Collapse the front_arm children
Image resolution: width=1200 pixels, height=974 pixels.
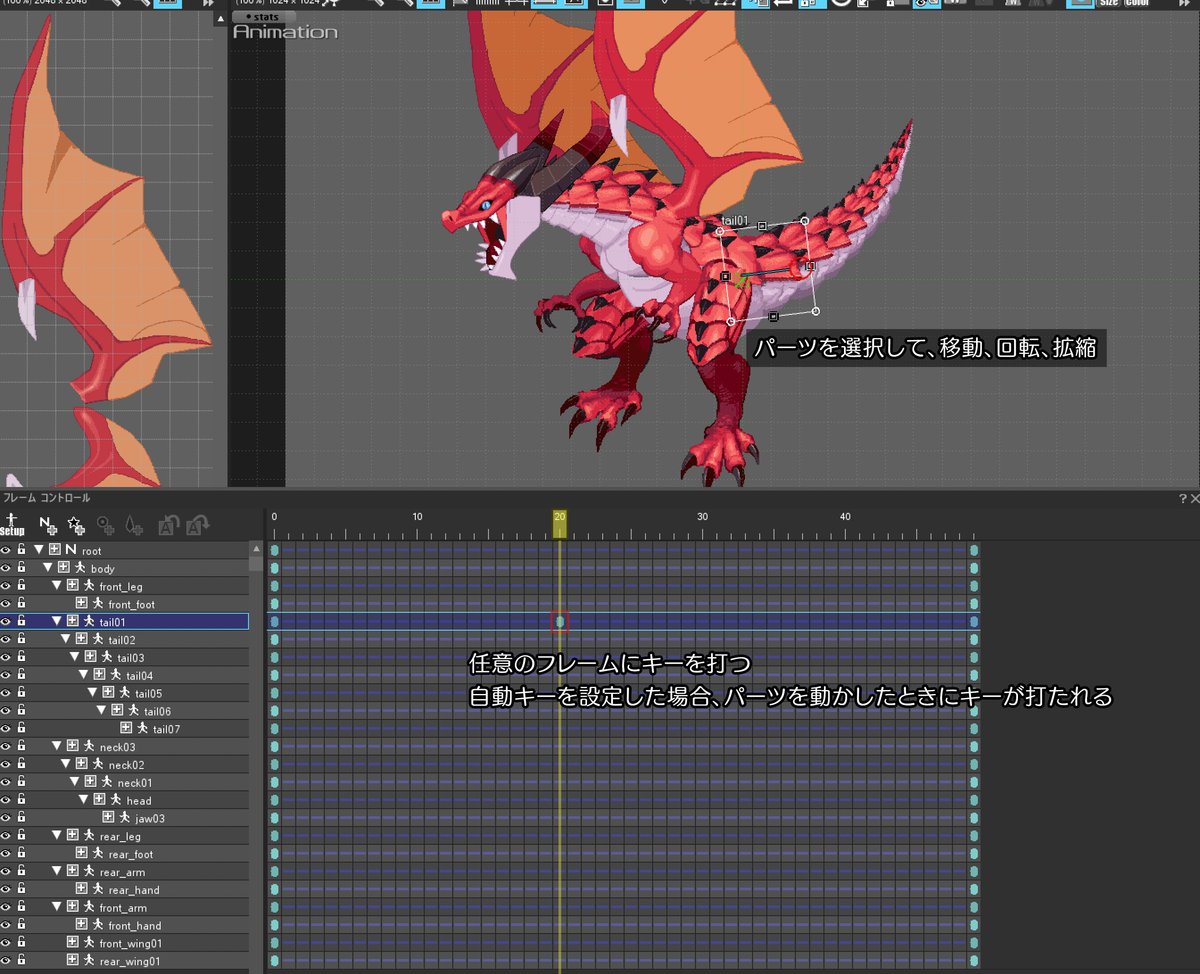click(57, 907)
